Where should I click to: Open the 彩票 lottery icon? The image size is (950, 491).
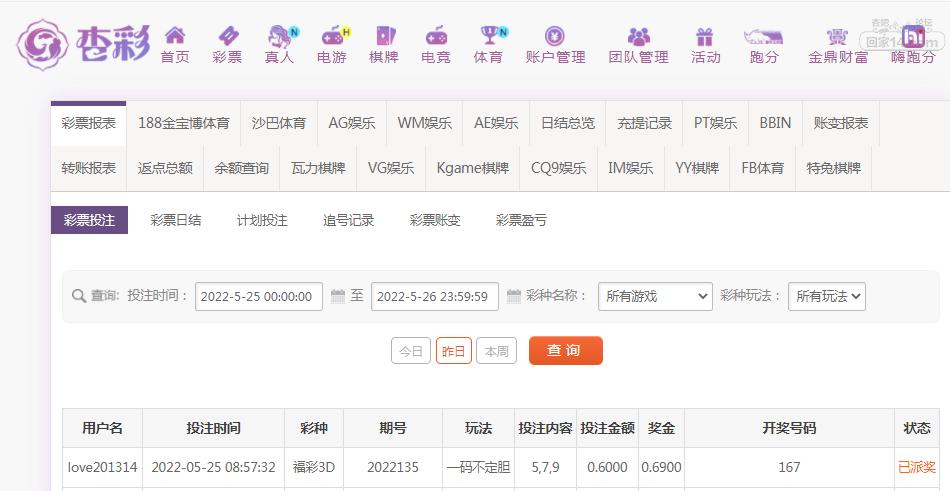(227, 37)
